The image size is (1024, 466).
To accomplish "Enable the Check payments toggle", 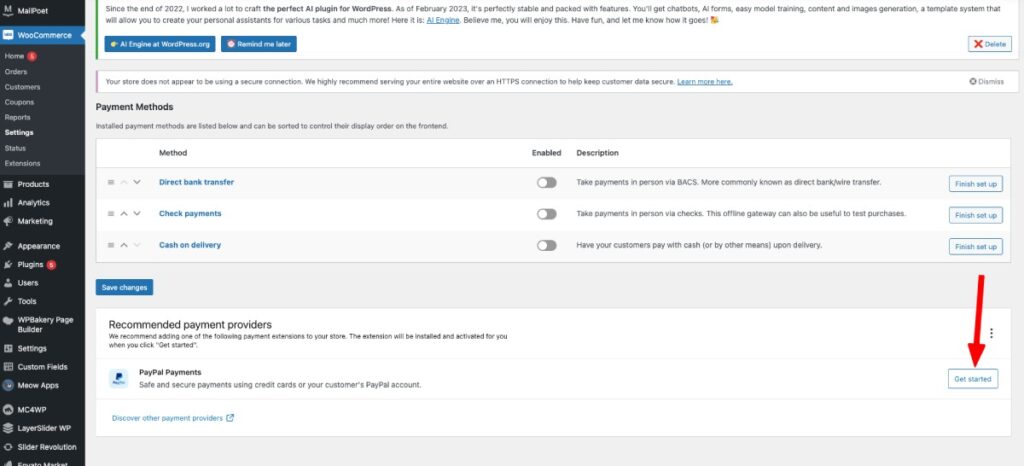I will (547, 214).
